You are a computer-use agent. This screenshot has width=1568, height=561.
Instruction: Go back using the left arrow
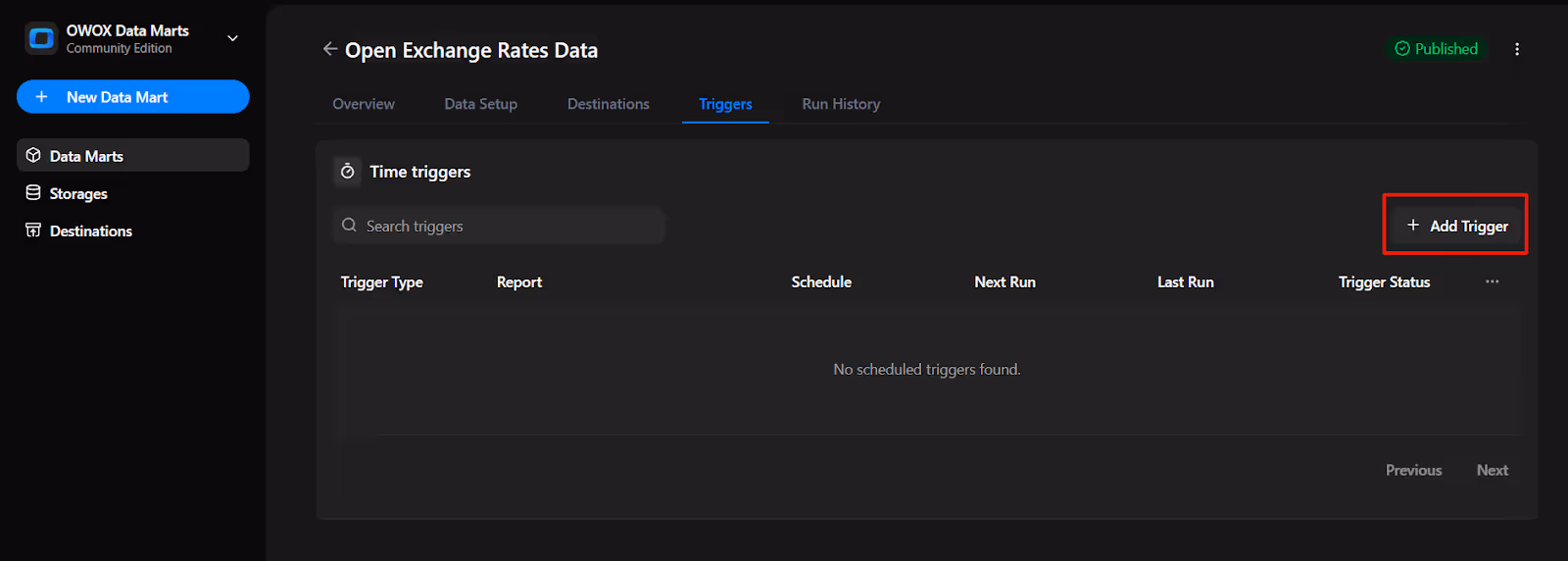(330, 49)
